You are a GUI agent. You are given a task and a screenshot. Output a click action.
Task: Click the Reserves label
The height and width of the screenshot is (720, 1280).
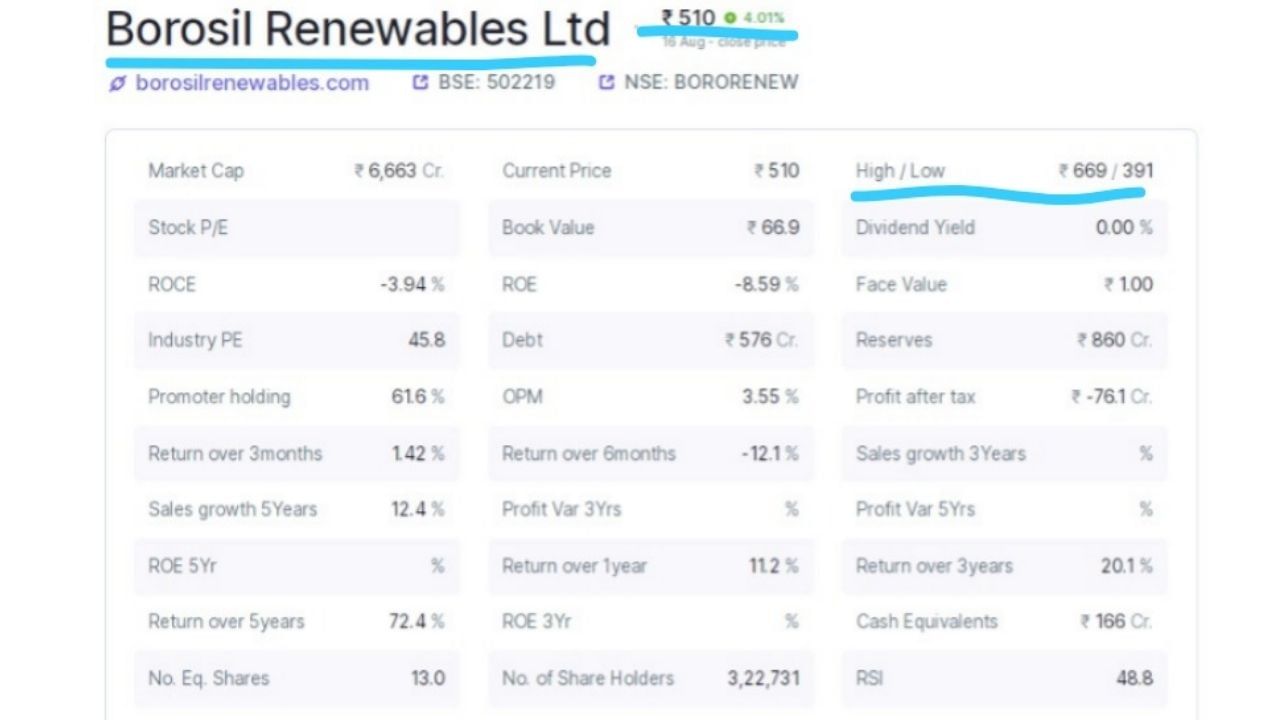(894, 341)
